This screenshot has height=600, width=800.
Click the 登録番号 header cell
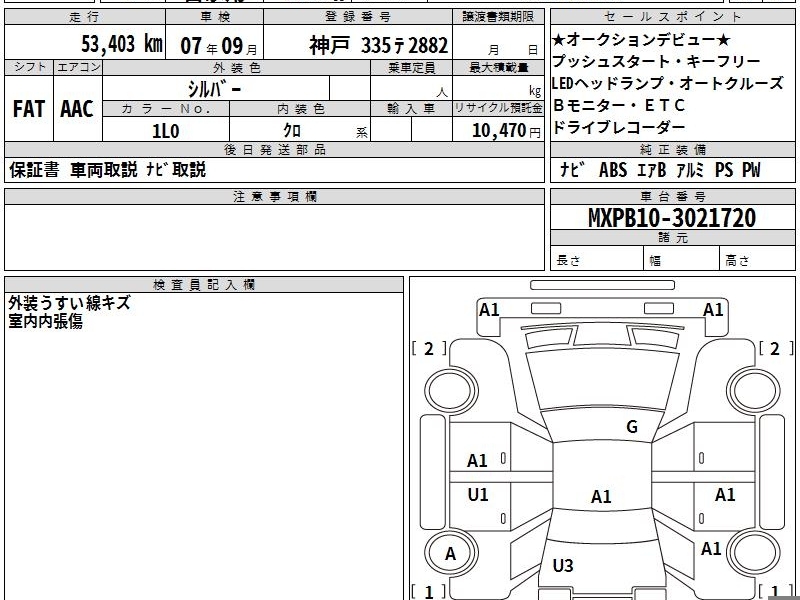coord(358,17)
